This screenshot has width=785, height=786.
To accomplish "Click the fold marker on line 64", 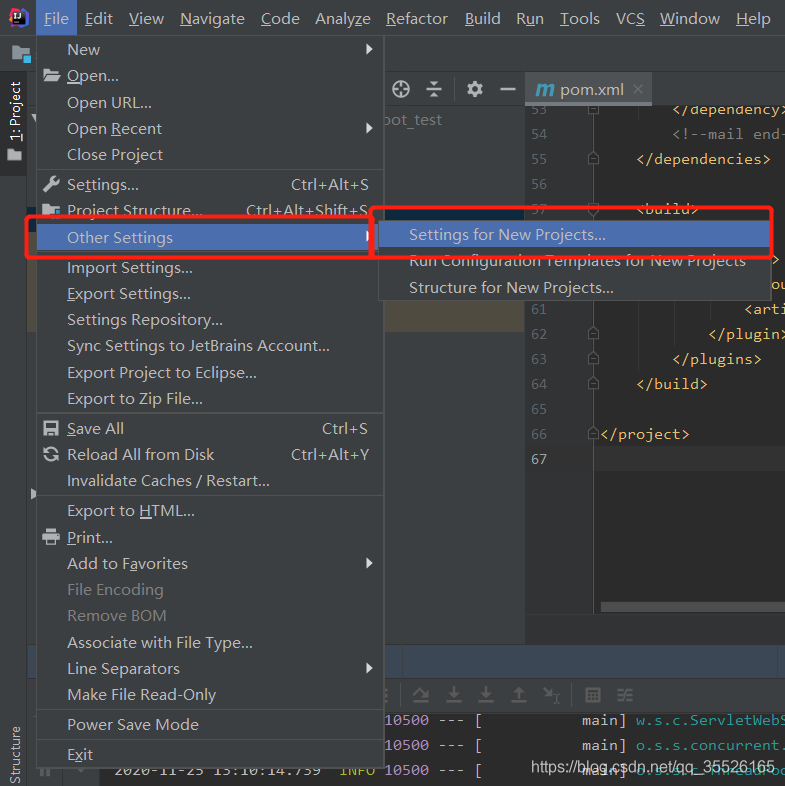I will [594, 384].
